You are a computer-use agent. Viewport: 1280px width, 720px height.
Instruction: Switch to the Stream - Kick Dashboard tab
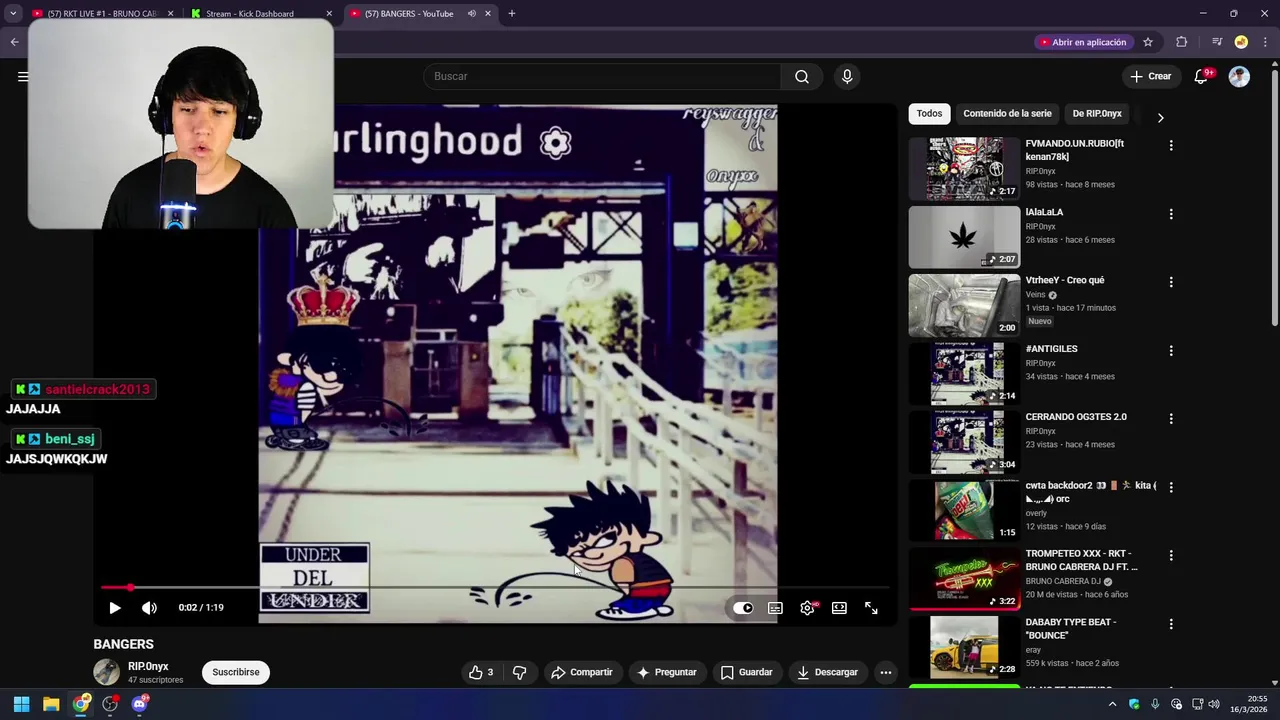click(262, 13)
